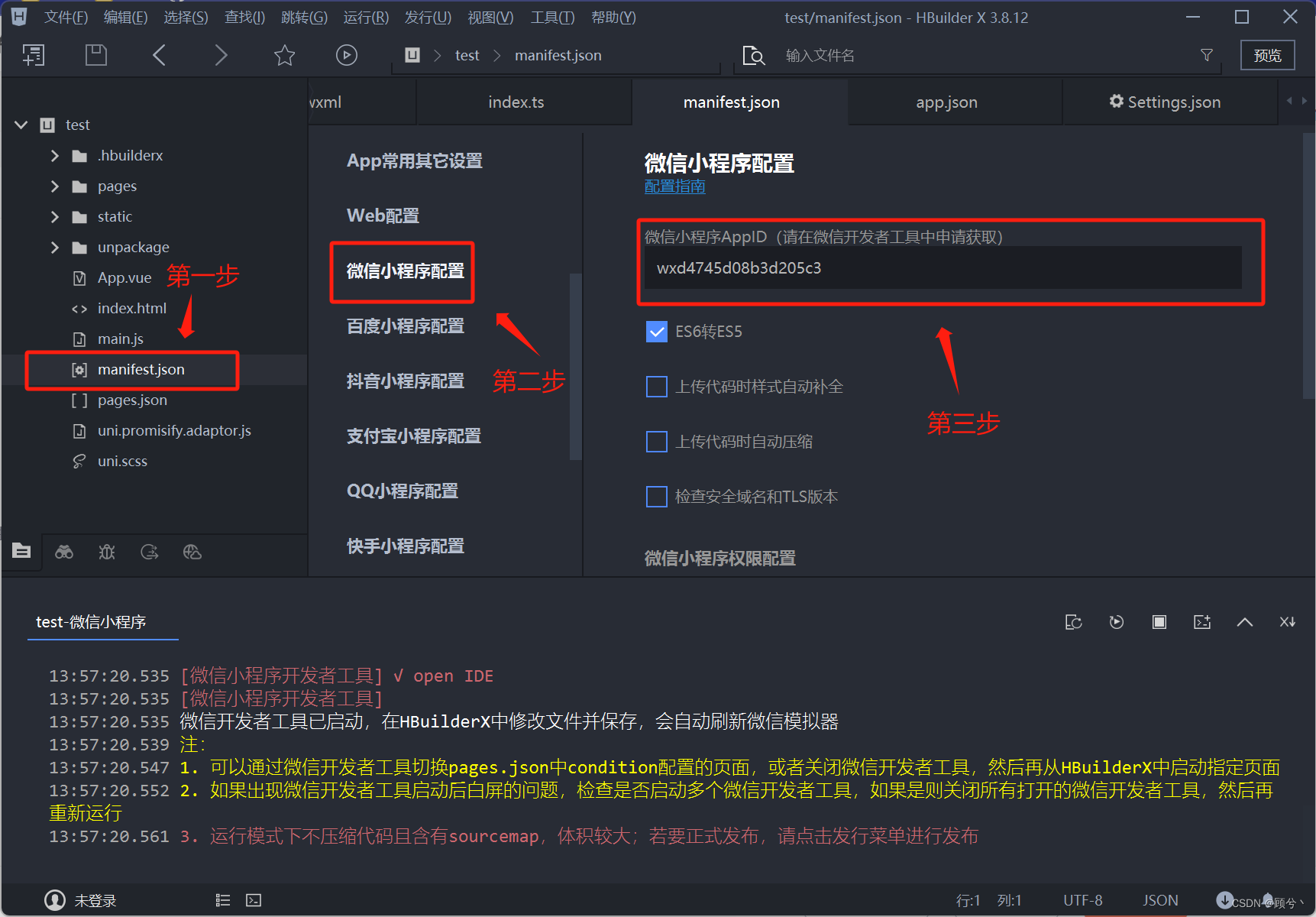Click the binoculars search icon
This screenshot has height=917, width=1316.
coord(64,552)
